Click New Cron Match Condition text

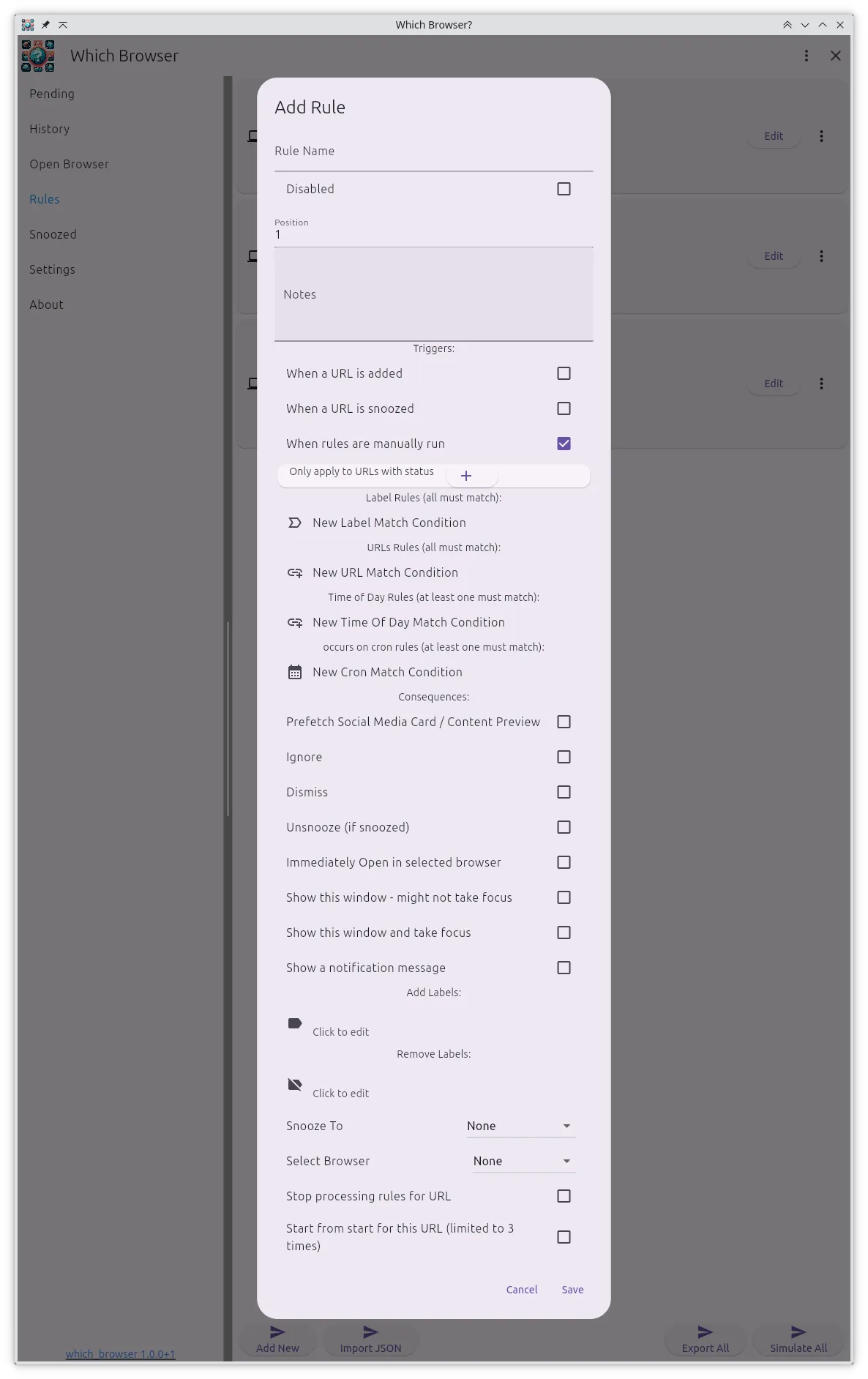pos(387,672)
